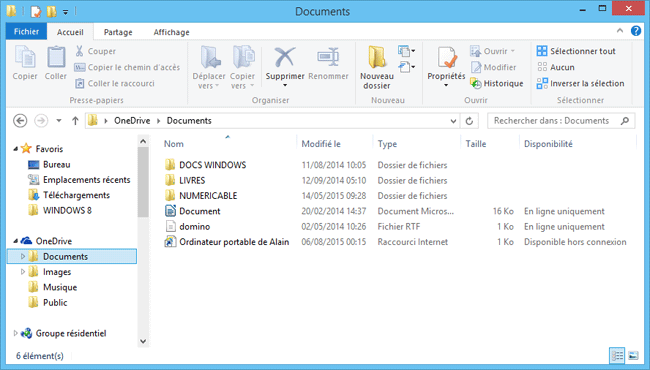Click the navigation pane scrollbar up arrow
This screenshot has width=650, height=370.
tap(143, 141)
